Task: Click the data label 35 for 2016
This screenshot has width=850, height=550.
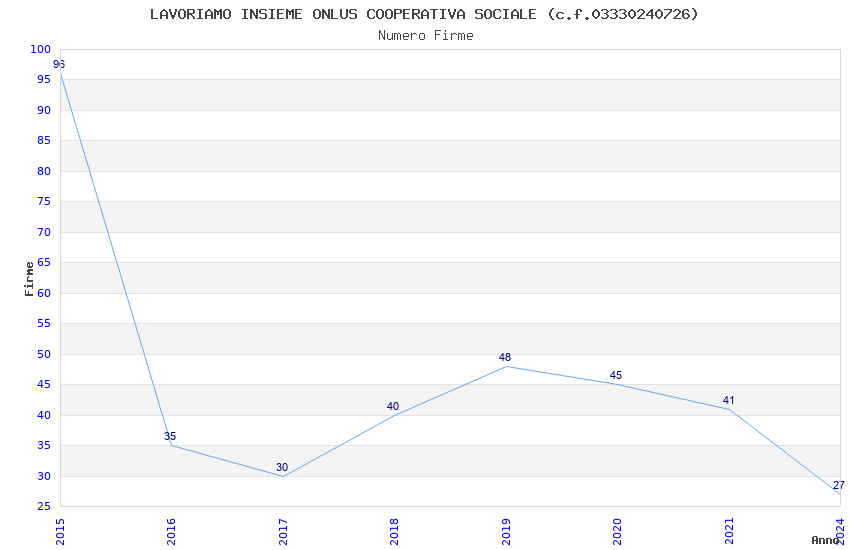Action: [170, 436]
